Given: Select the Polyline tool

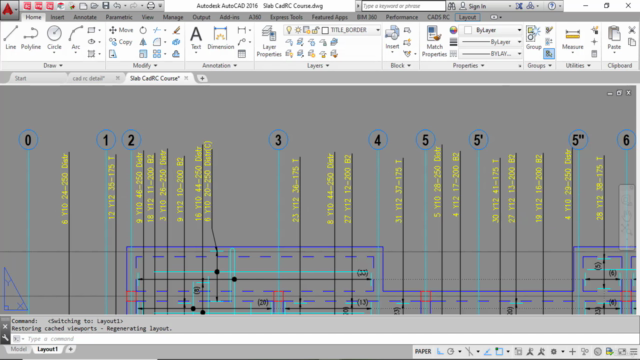Looking at the screenshot, I should tap(31, 38).
